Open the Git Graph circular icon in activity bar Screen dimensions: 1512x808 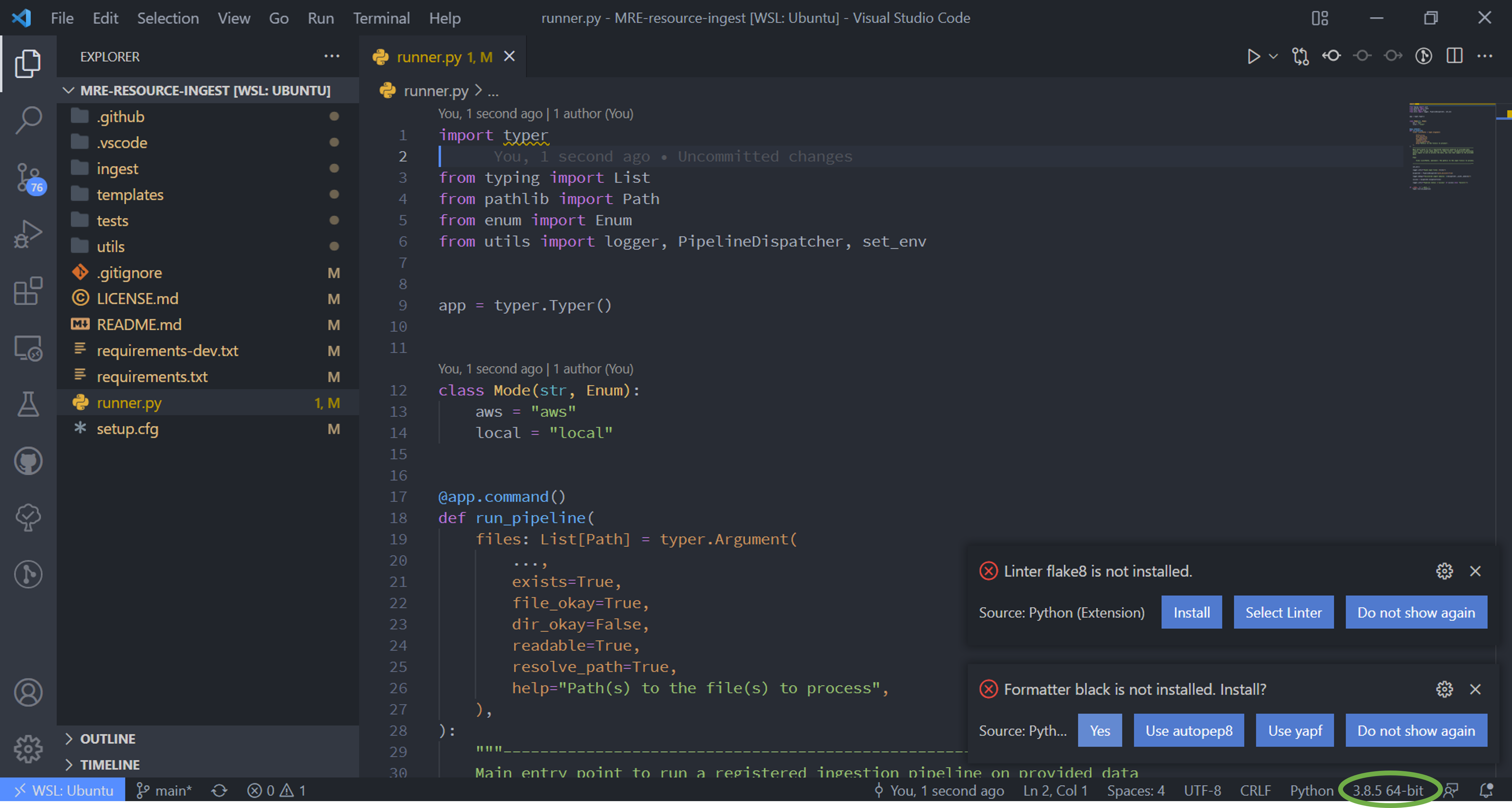[27, 574]
